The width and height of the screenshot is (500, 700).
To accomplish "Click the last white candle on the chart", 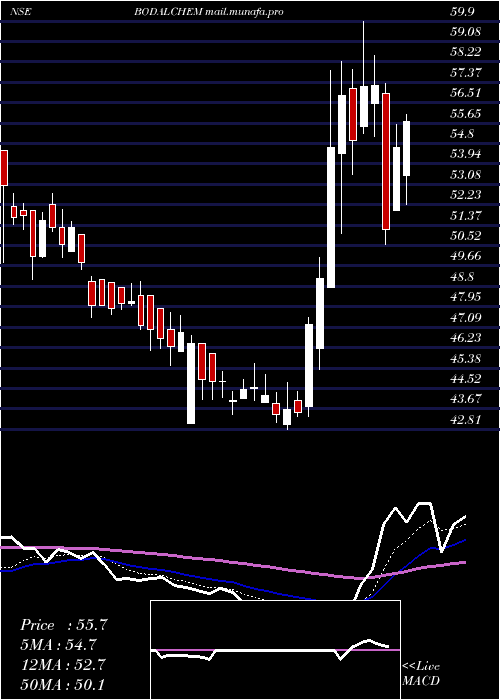I will pyautogui.click(x=406, y=148).
